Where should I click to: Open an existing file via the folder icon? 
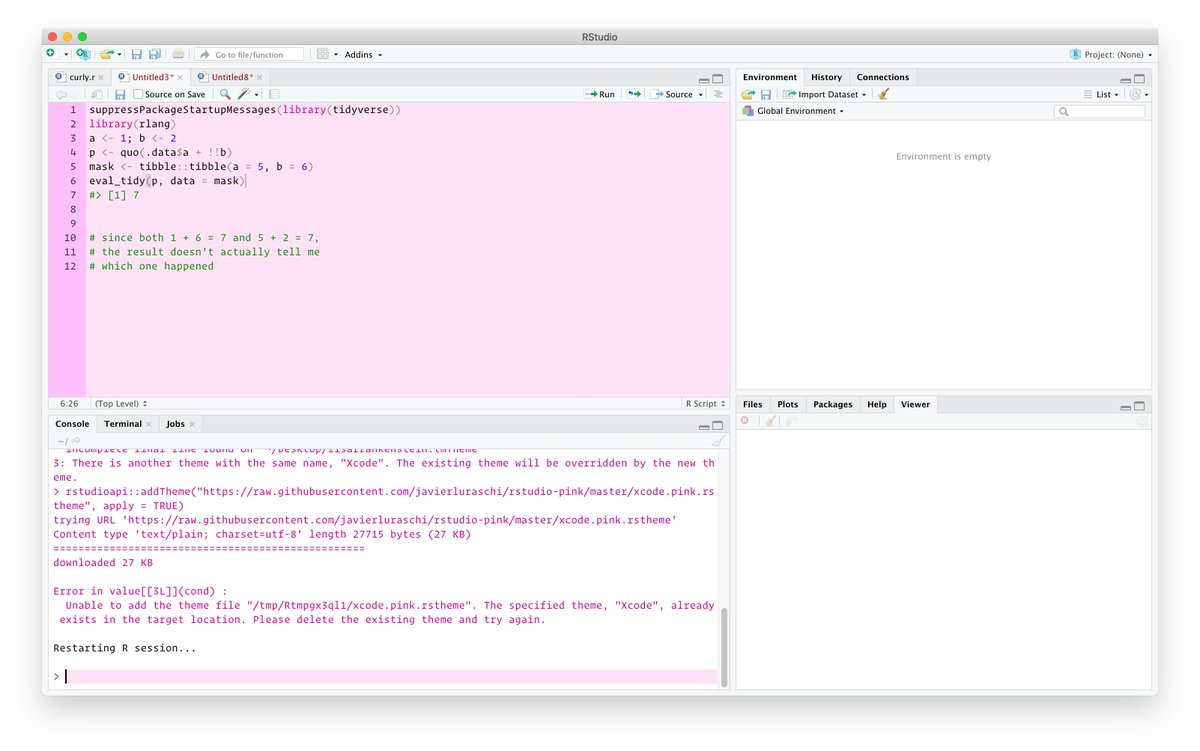pyautogui.click(x=106, y=54)
